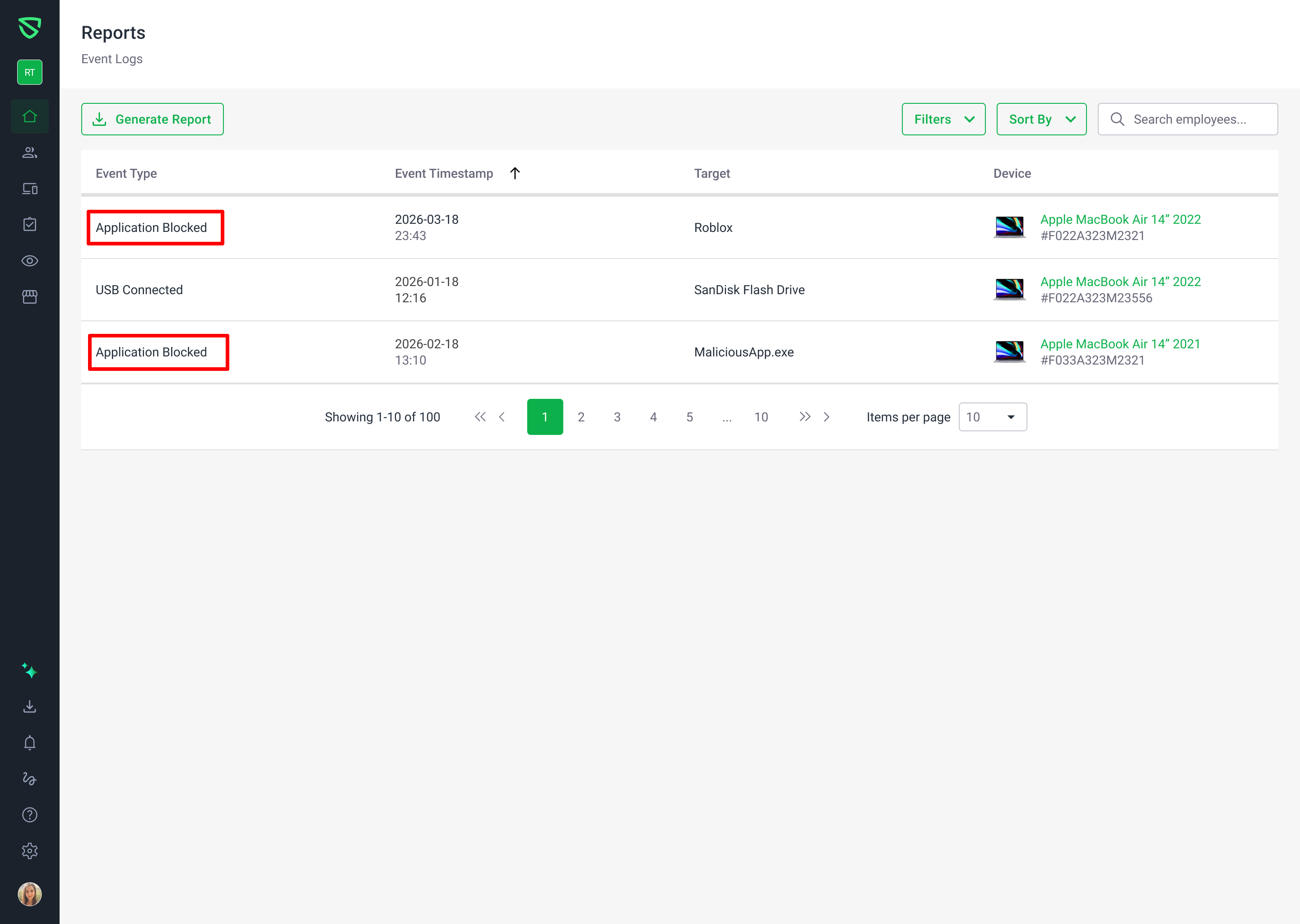
Task: Go to page 10 in pagination
Action: [x=761, y=417]
